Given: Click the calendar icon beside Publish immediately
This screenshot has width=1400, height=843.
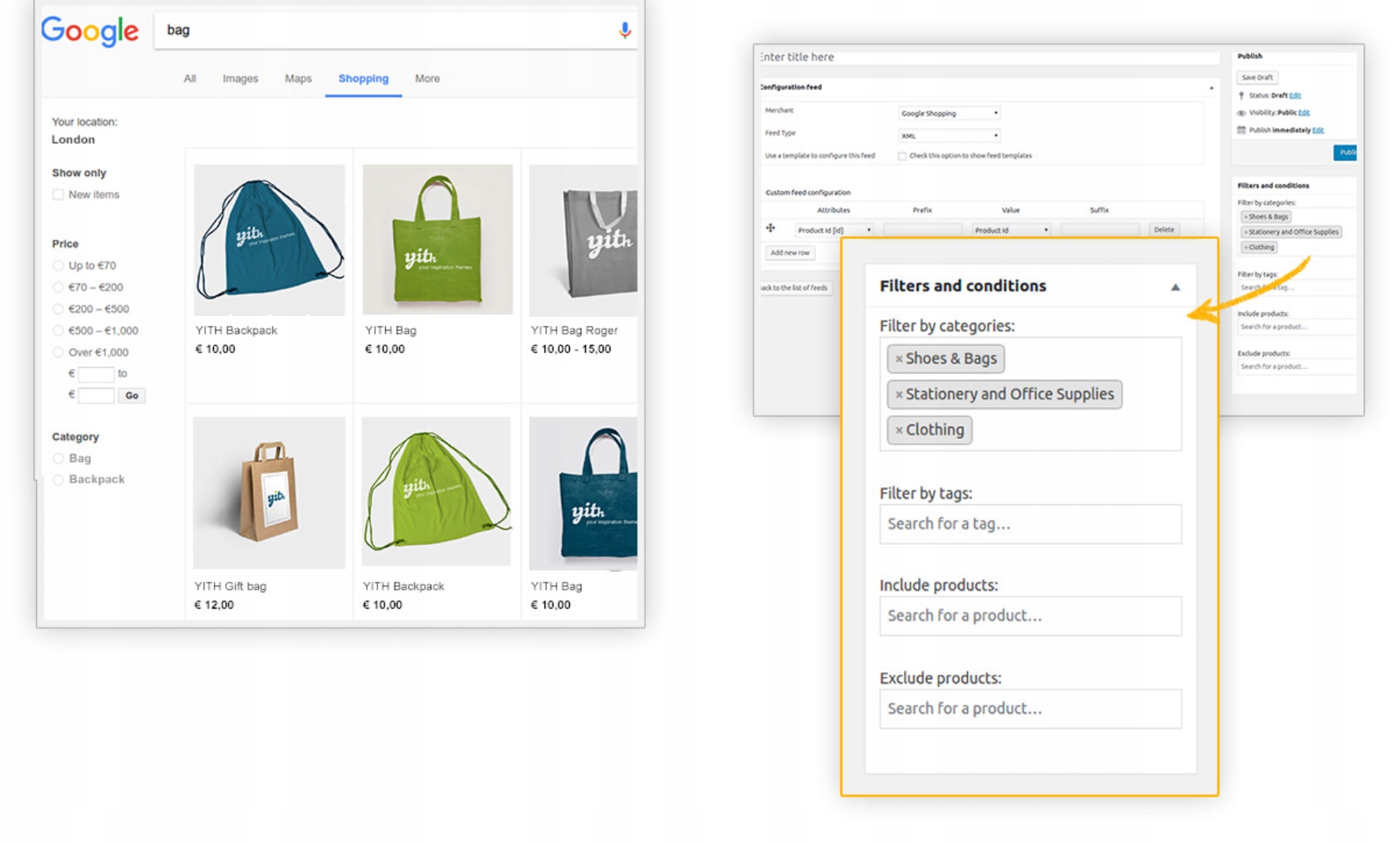Looking at the screenshot, I should pyautogui.click(x=1241, y=130).
